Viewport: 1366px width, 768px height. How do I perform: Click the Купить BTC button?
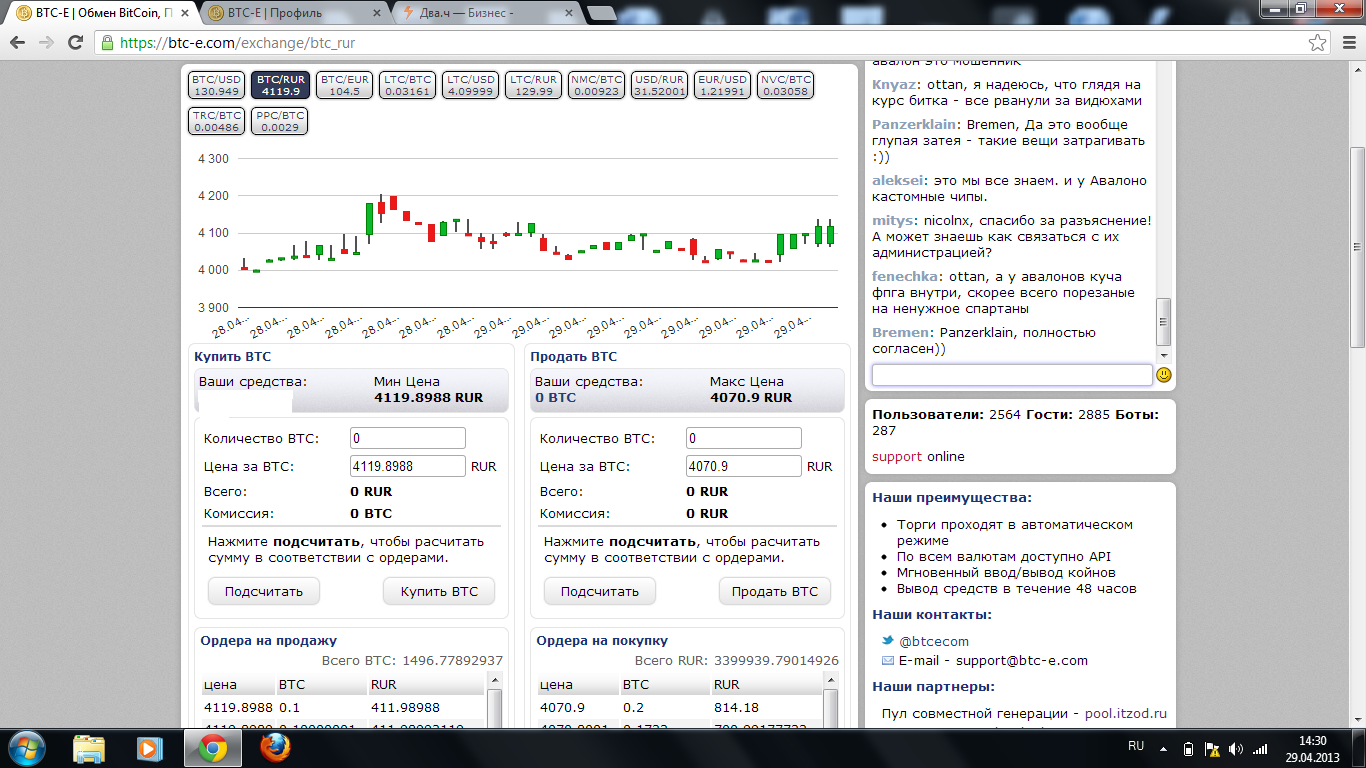[x=439, y=591]
